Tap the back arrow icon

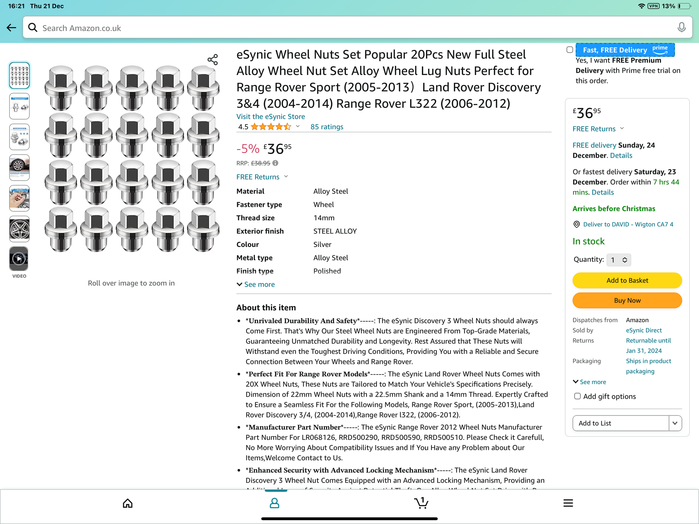click(x=11, y=28)
